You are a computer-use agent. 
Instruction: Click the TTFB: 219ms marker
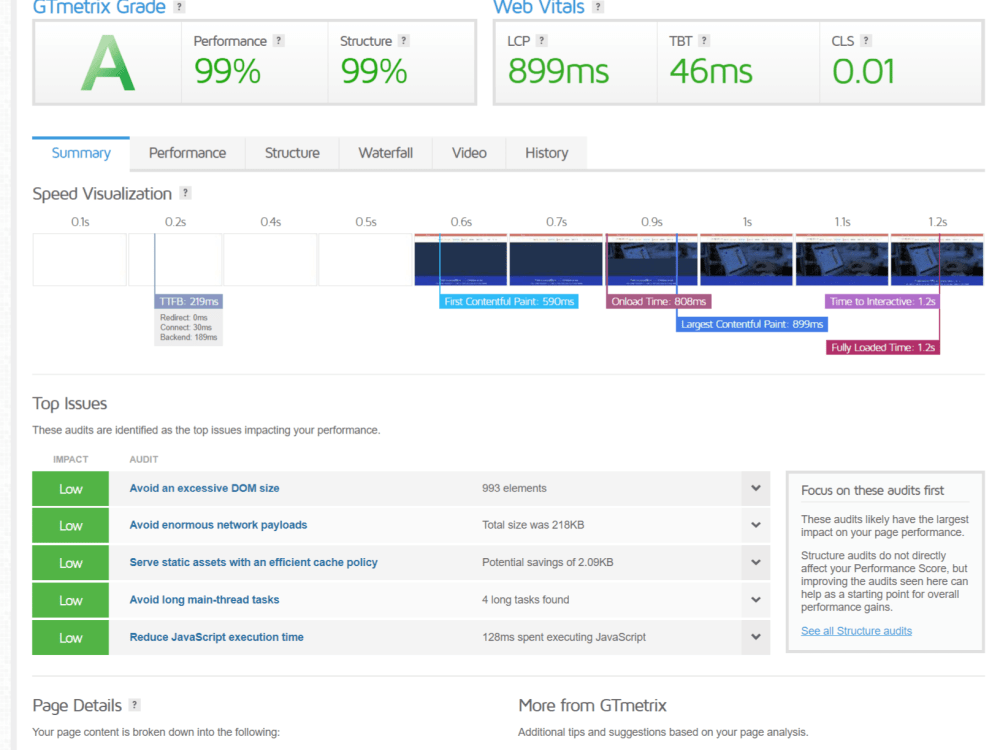pos(189,302)
